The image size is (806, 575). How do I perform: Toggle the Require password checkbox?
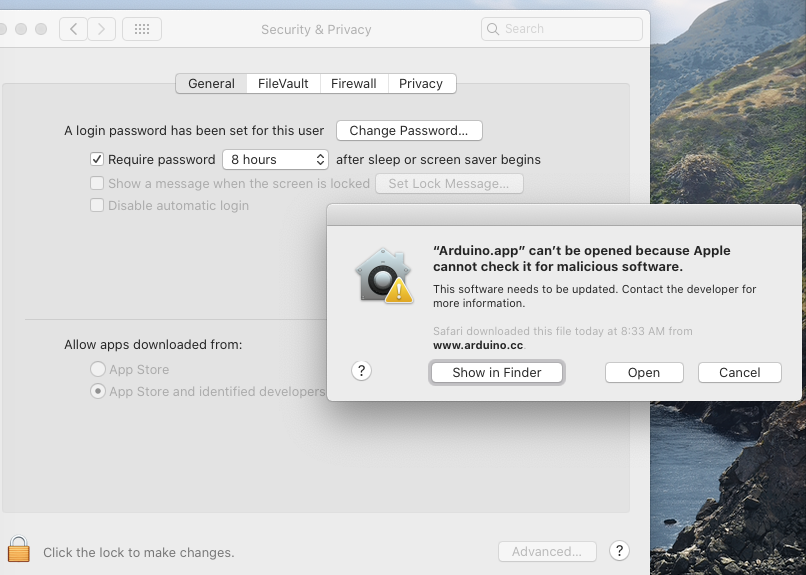(x=97, y=159)
